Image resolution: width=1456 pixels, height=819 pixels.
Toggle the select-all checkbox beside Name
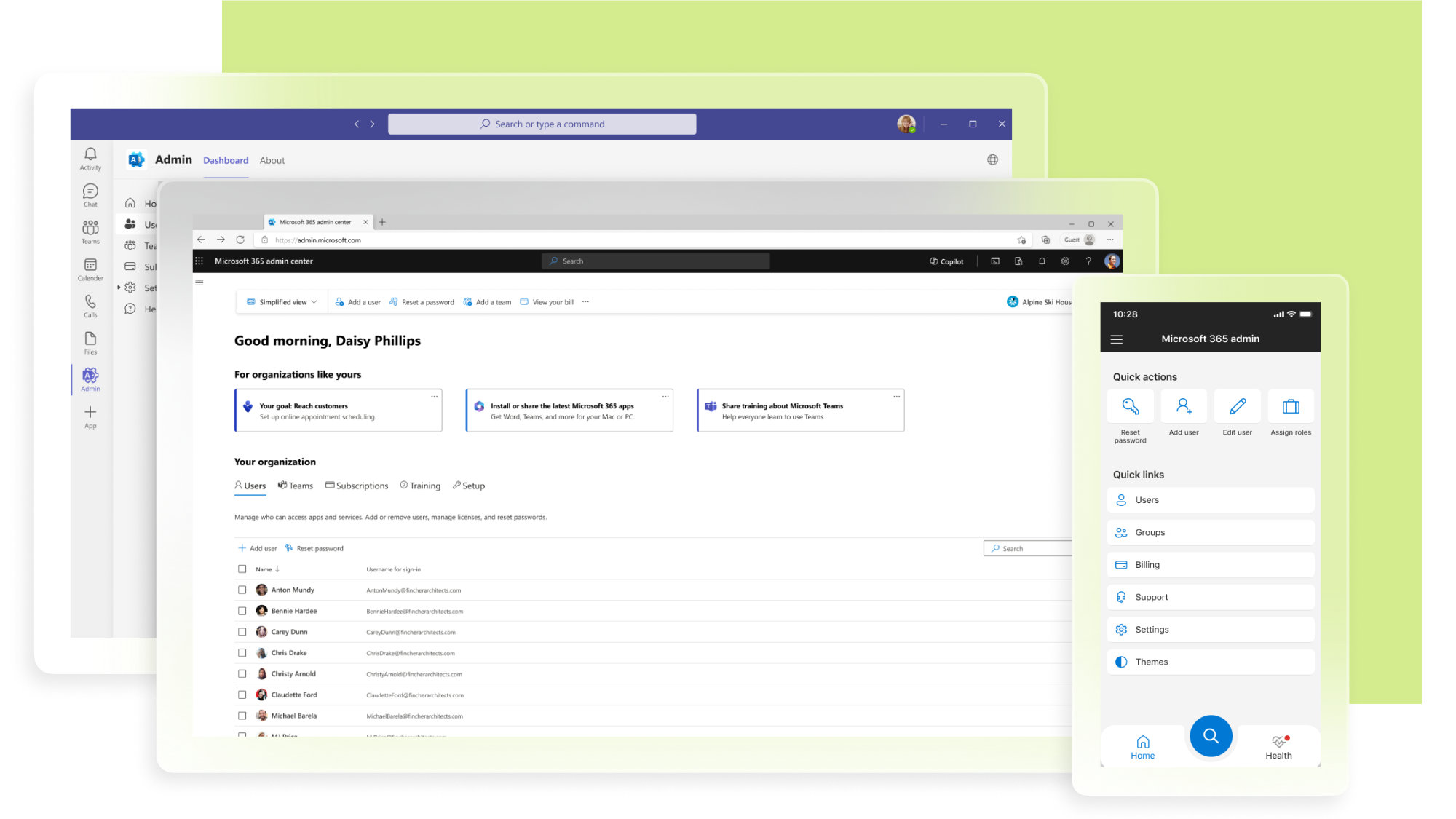242,569
